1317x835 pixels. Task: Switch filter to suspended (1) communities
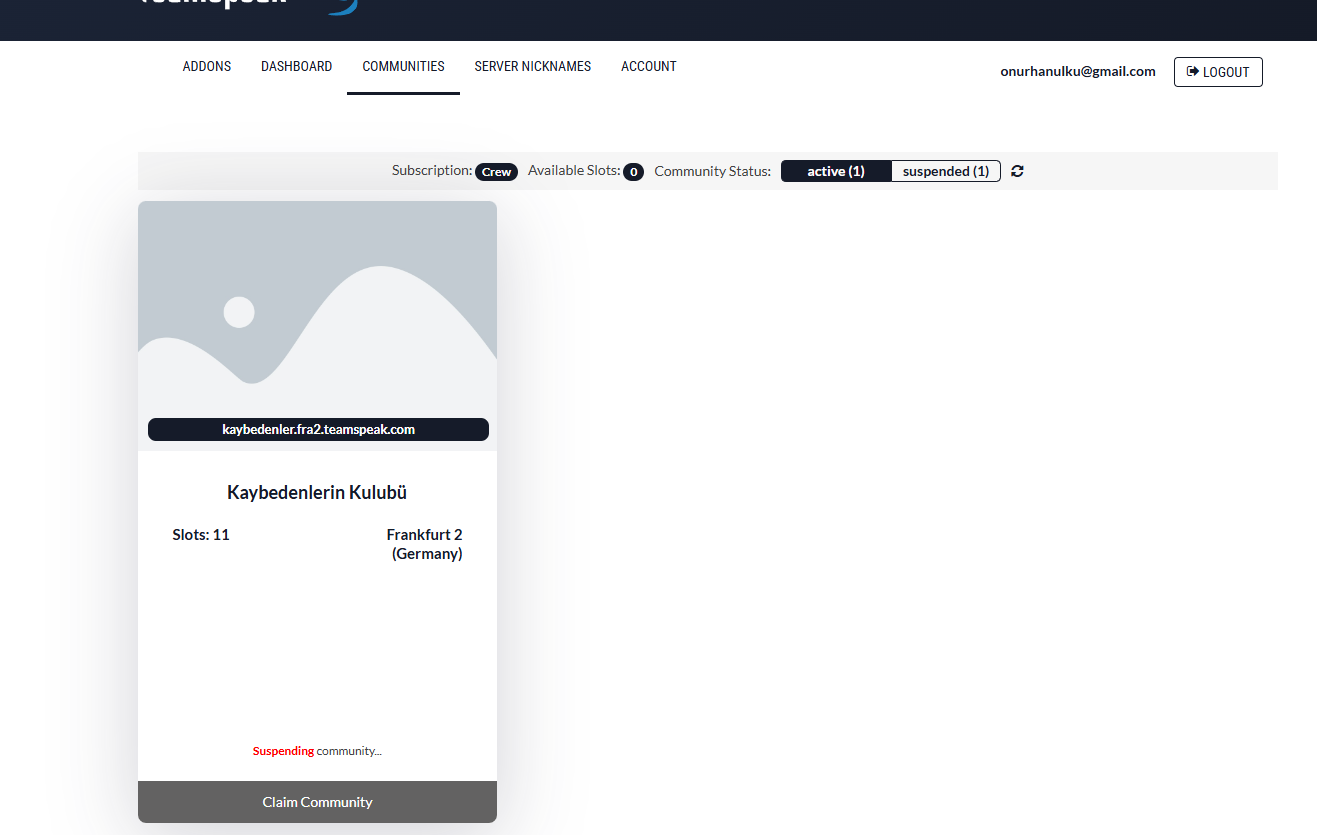tap(945, 171)
